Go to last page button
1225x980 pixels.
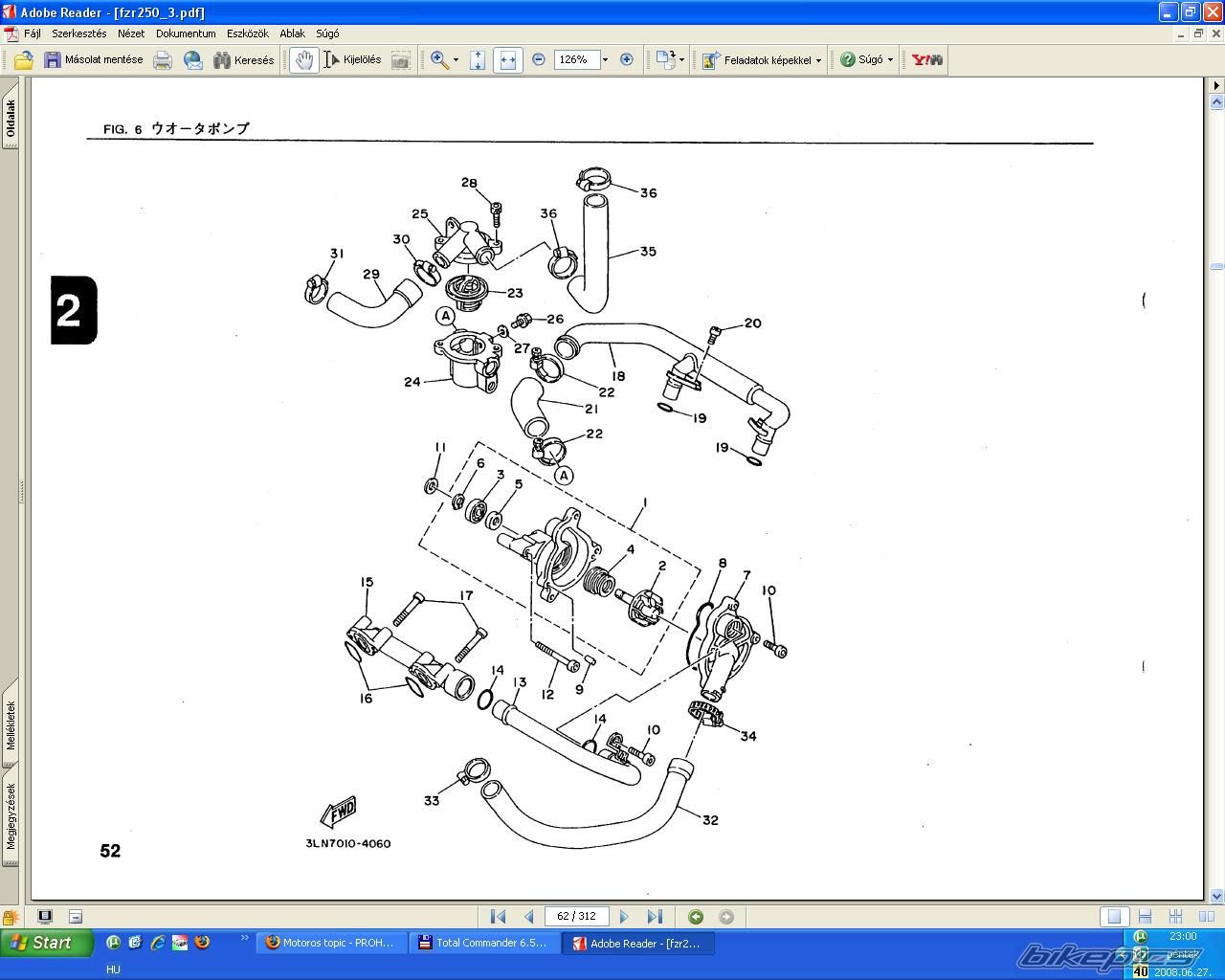click(x=655, y=917)
